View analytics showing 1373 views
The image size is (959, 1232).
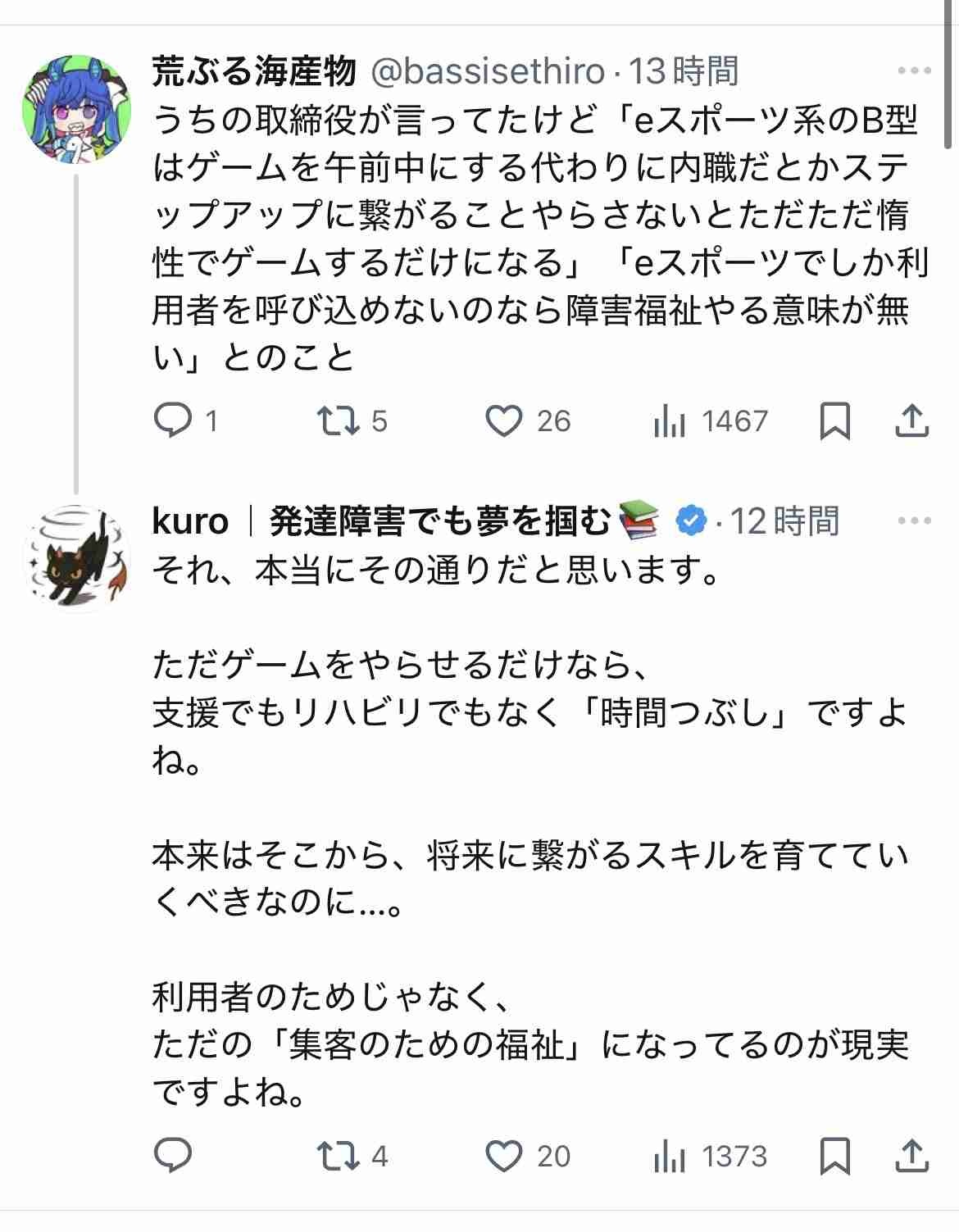tap(669, 1156)
